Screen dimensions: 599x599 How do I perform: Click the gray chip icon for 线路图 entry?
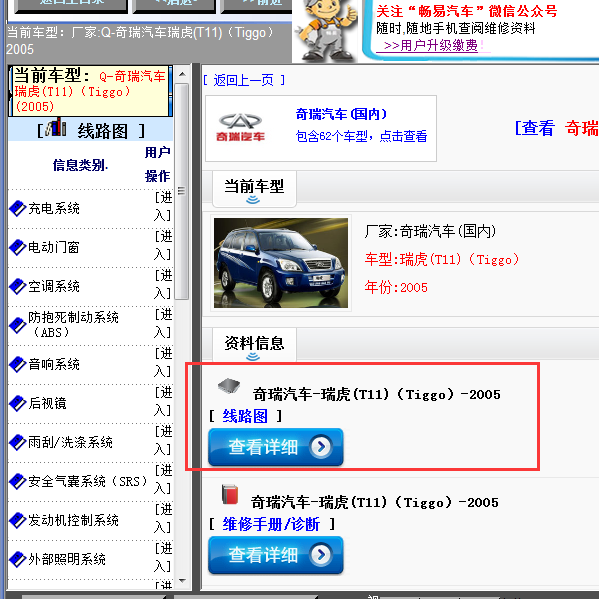pyautogui.click(x=229, y=386)
